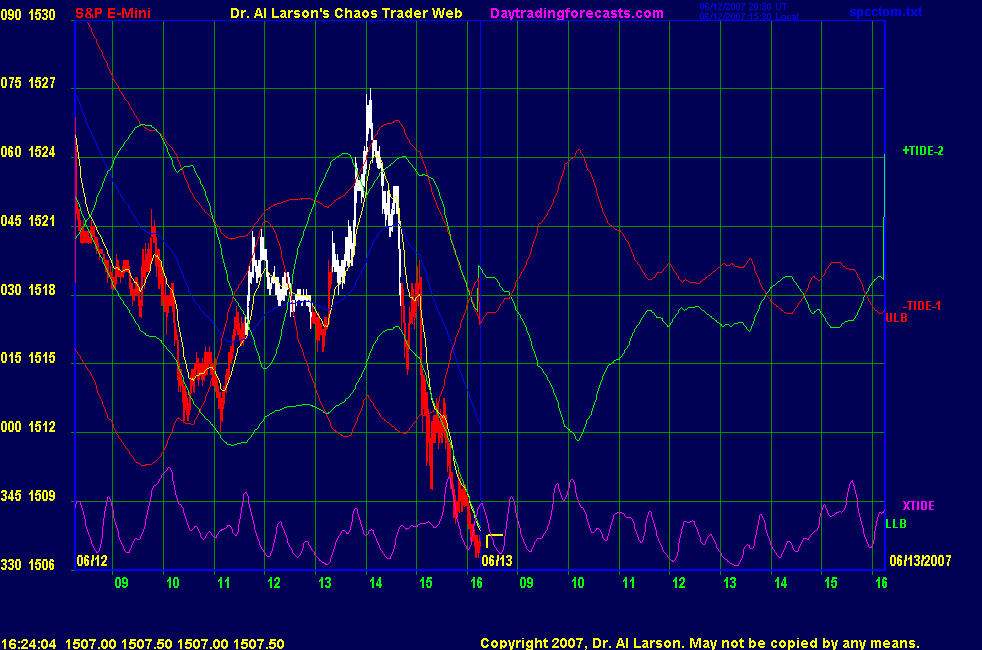This screenshot has width=982, height=650.
Task: Select the -TIDE-1 legend label
Action: point(921,305)
